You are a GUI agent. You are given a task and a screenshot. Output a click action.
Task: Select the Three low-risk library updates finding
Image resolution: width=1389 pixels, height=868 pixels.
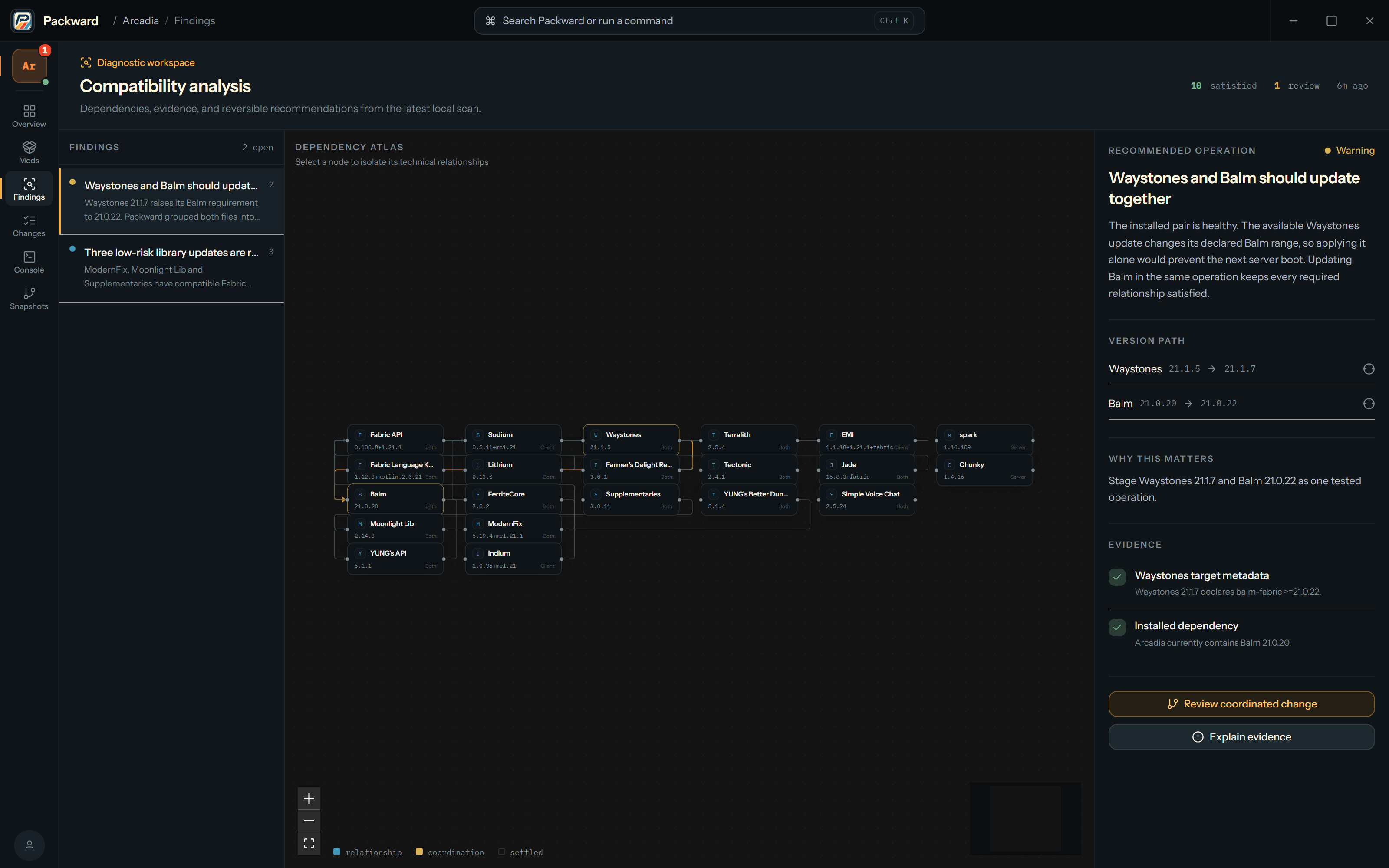pyautogui.click(x=171, y=268)
